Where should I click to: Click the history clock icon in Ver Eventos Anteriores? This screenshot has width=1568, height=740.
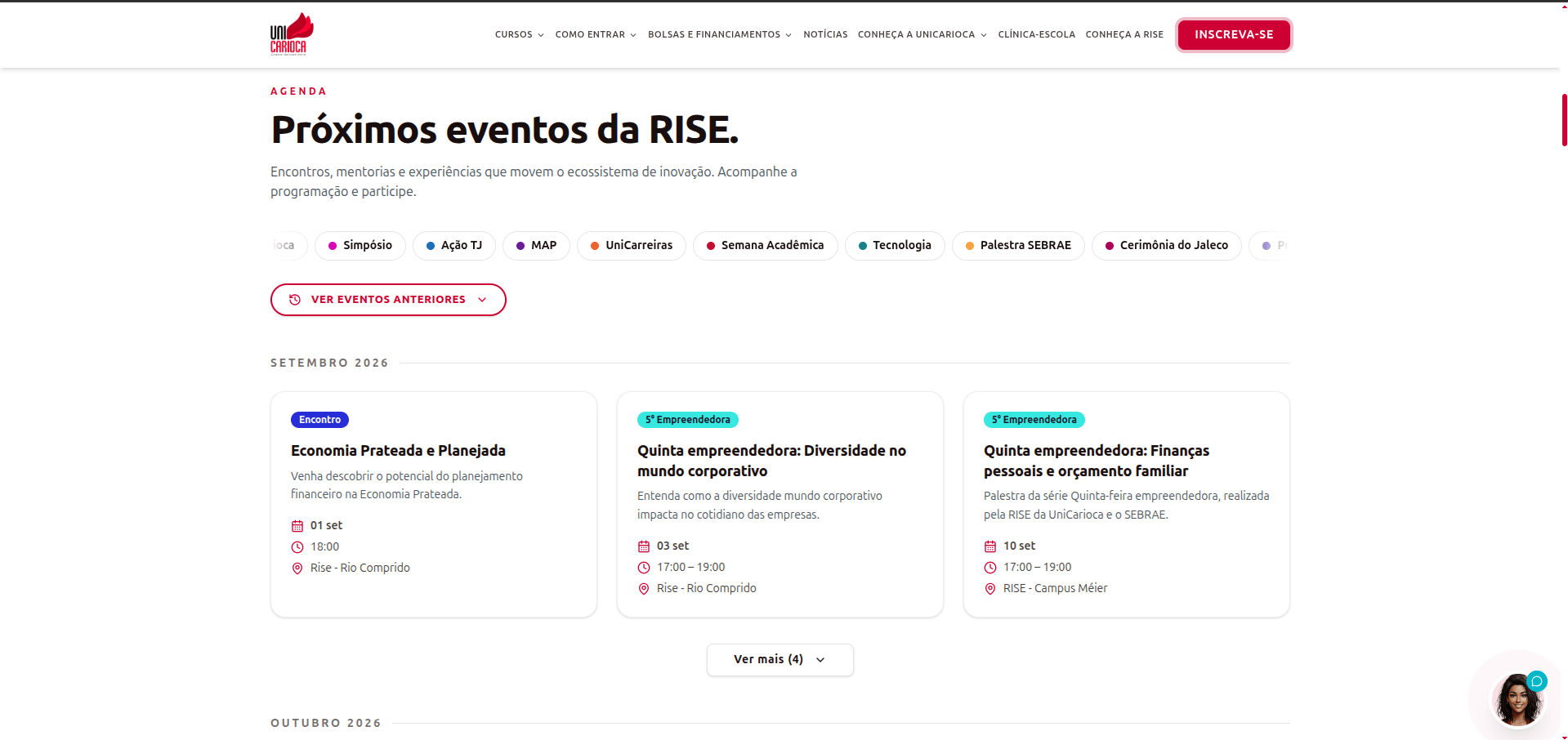click(x=295, y=300)
